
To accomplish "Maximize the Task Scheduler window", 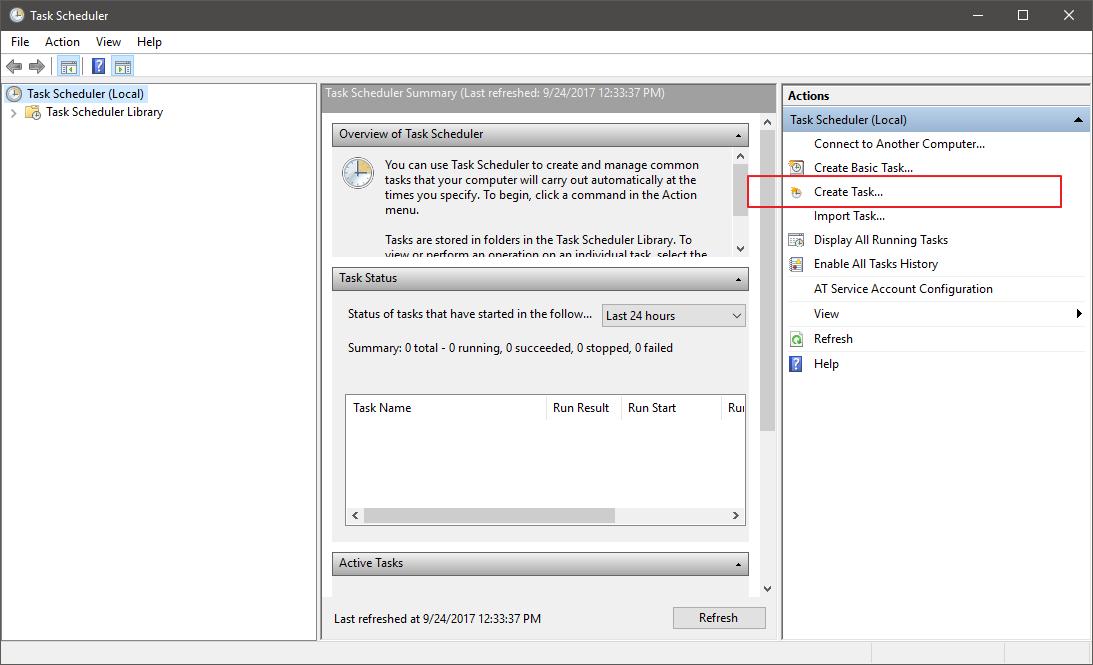I will [1023, 15].
